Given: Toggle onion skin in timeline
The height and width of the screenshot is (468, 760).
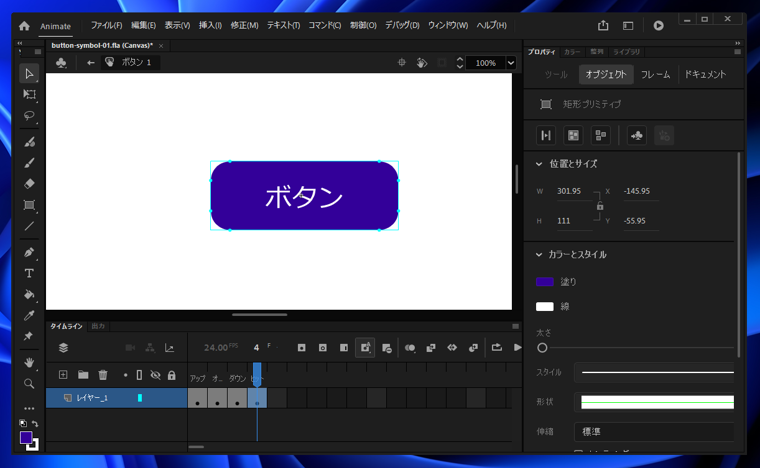Looking at the screenshot, I should [x=410, y=347].
